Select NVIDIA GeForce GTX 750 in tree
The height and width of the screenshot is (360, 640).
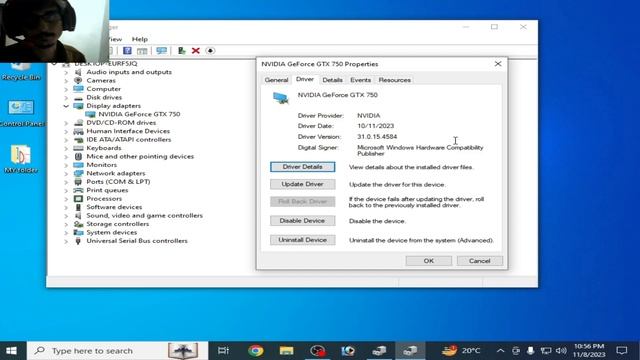point(139,114)
